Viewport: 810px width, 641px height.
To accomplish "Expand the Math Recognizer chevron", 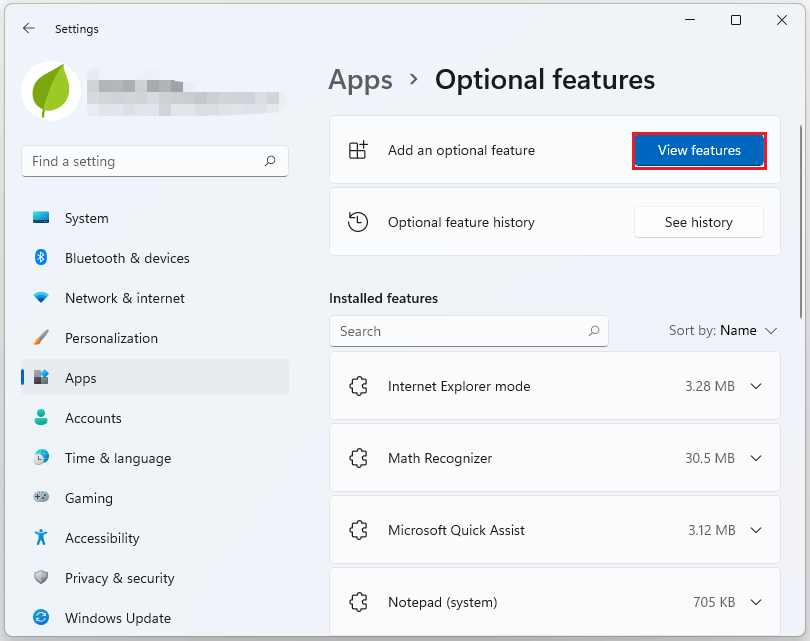I will click(756, 458).
